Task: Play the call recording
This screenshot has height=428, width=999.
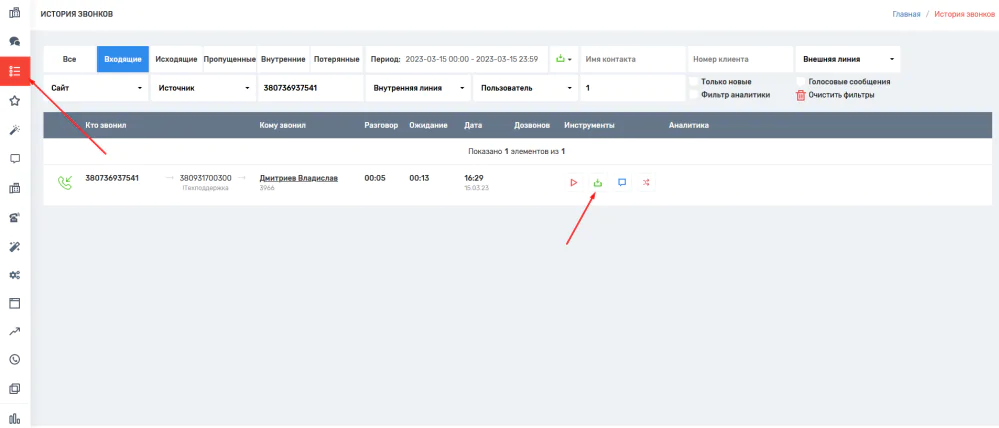Action: coord(573,183)
